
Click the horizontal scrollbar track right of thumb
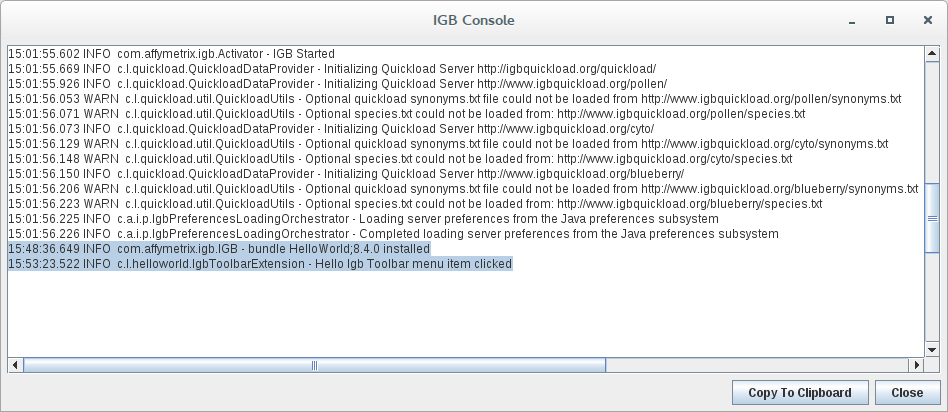click(x=758, y=365)
